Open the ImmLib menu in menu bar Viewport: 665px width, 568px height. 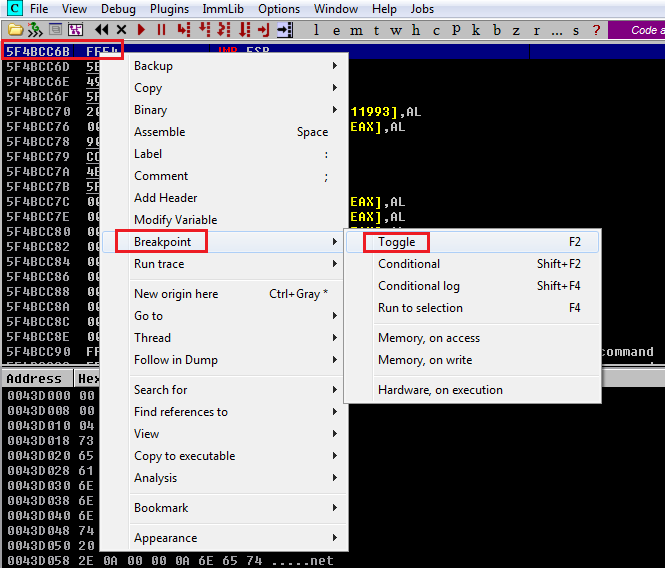[223, 9]
